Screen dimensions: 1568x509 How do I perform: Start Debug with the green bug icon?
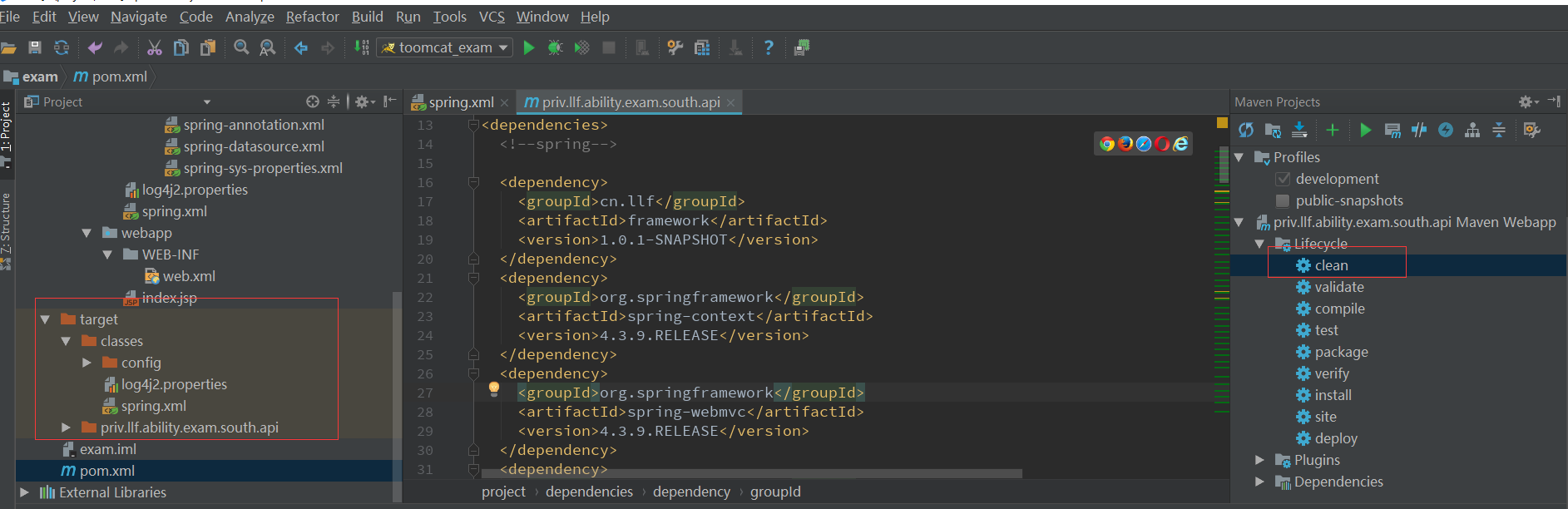(x=555, y=48)
